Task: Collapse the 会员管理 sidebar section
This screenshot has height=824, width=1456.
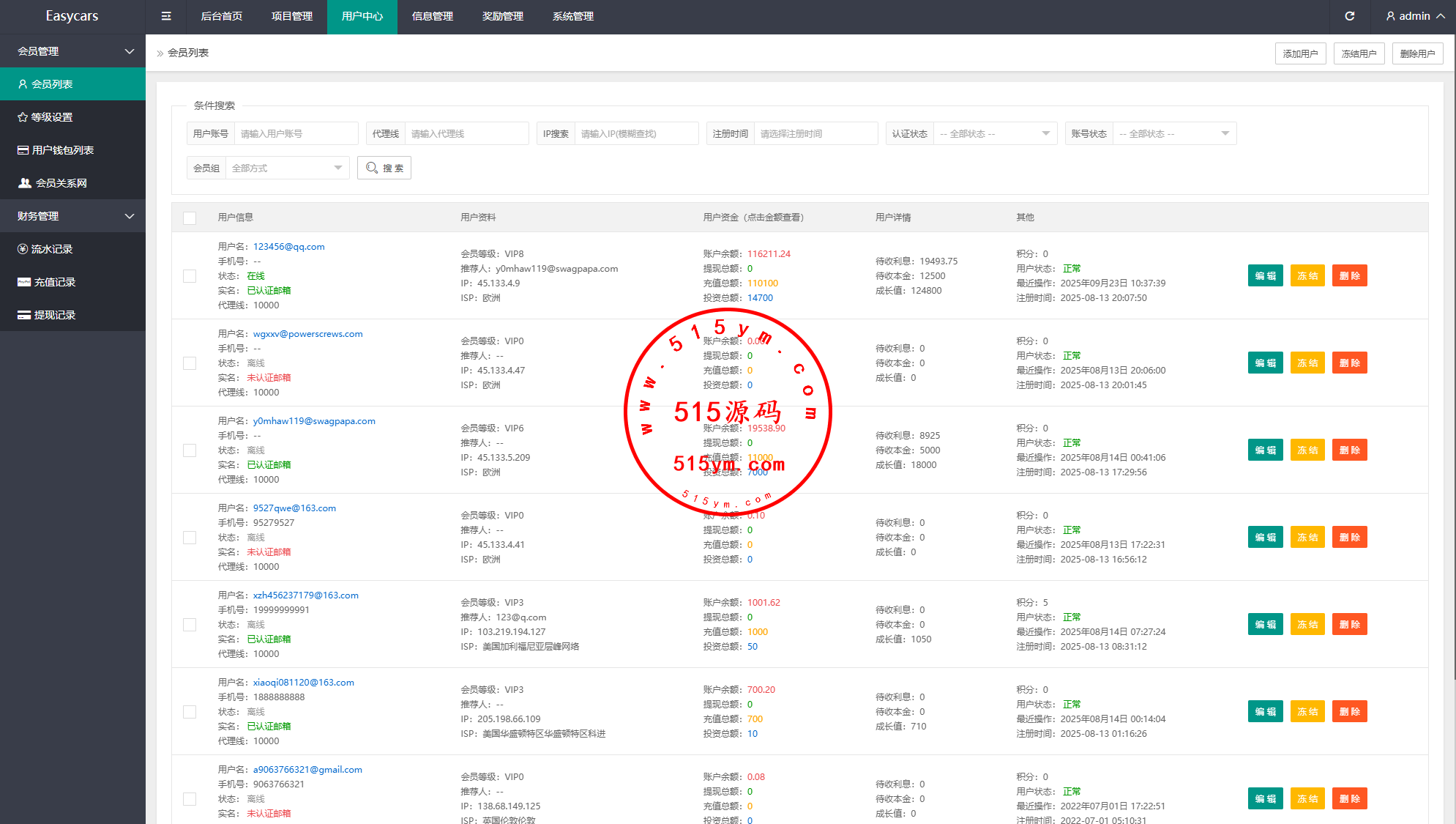Action: tap(72, 51)
